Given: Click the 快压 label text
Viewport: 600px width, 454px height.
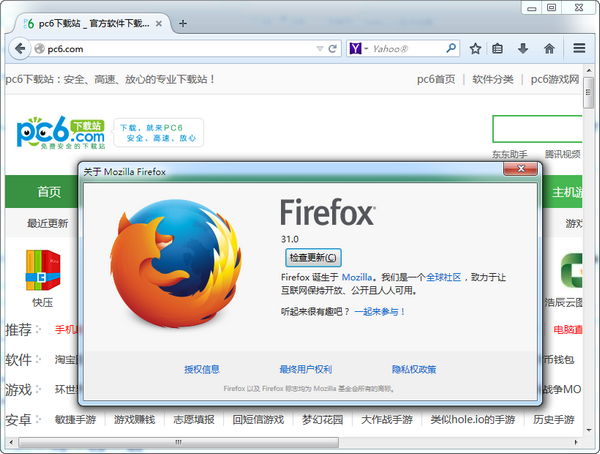Looking at the screenshot, I should 42,303.
